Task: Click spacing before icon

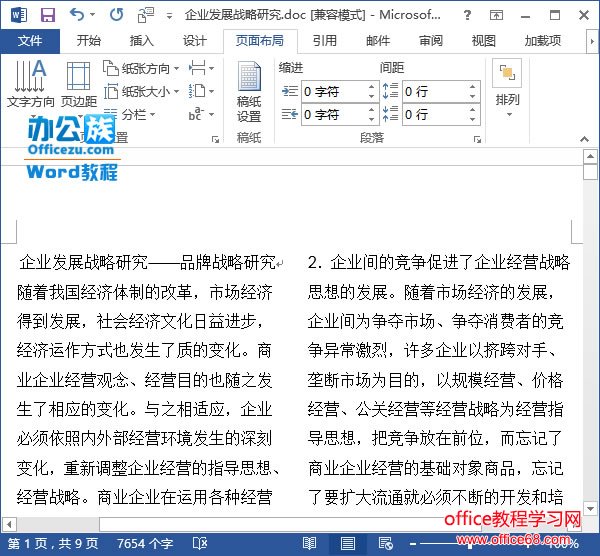Action: pyautogui.click(x=391, y=91)
